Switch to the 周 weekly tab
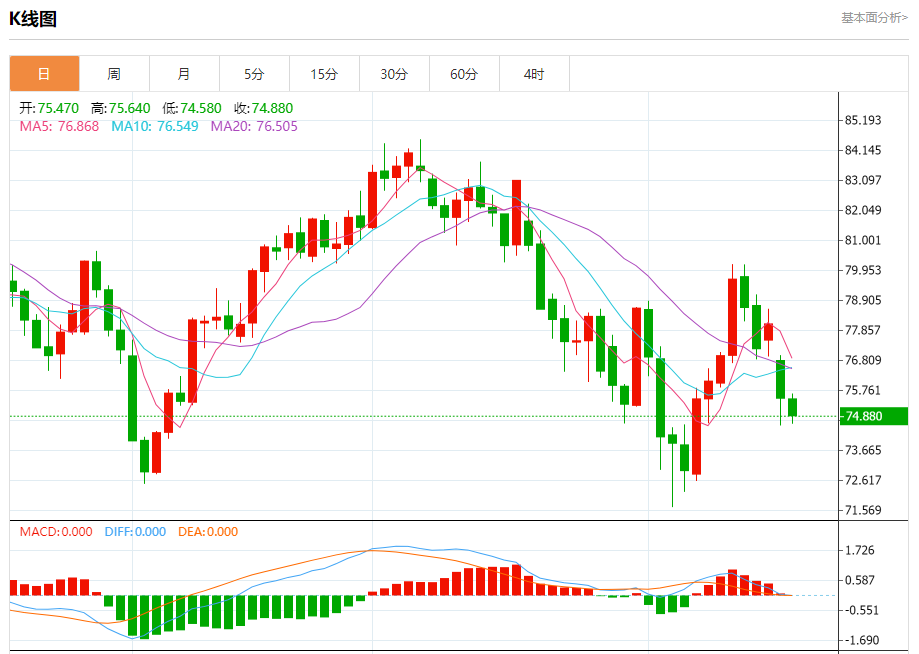 pos(114,74)
